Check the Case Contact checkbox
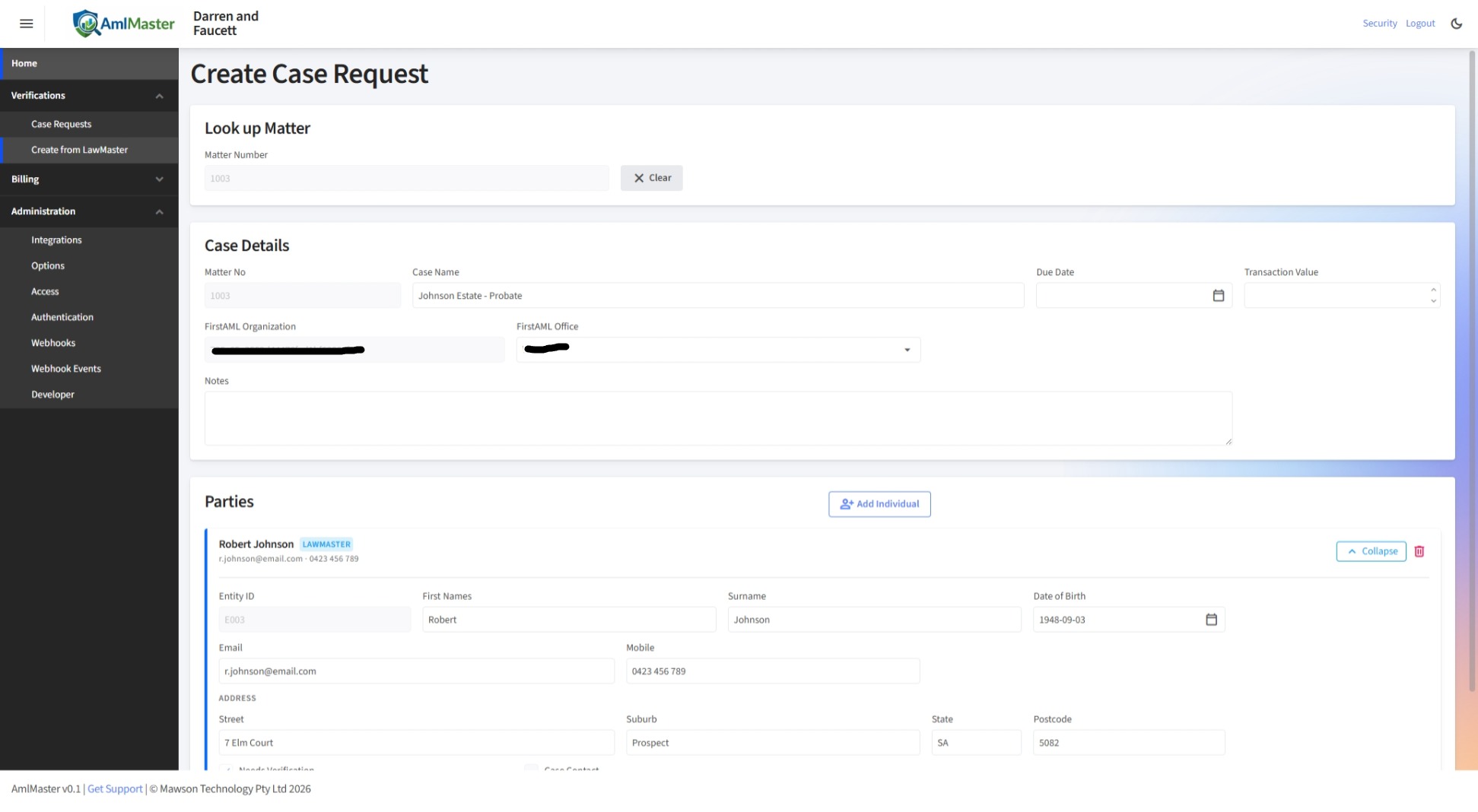This screenshot has height=812, width=1478. pyautogui.click(x=530, y=769)
